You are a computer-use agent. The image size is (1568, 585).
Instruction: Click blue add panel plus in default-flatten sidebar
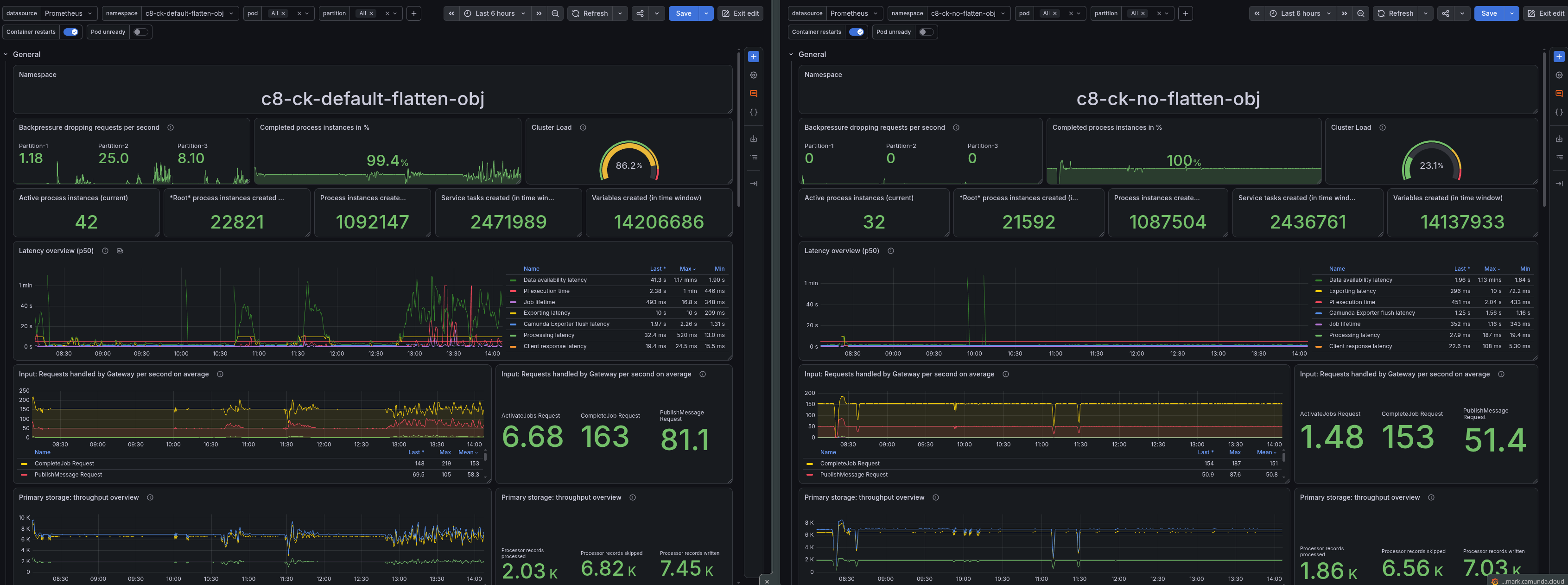pos(754,57)
